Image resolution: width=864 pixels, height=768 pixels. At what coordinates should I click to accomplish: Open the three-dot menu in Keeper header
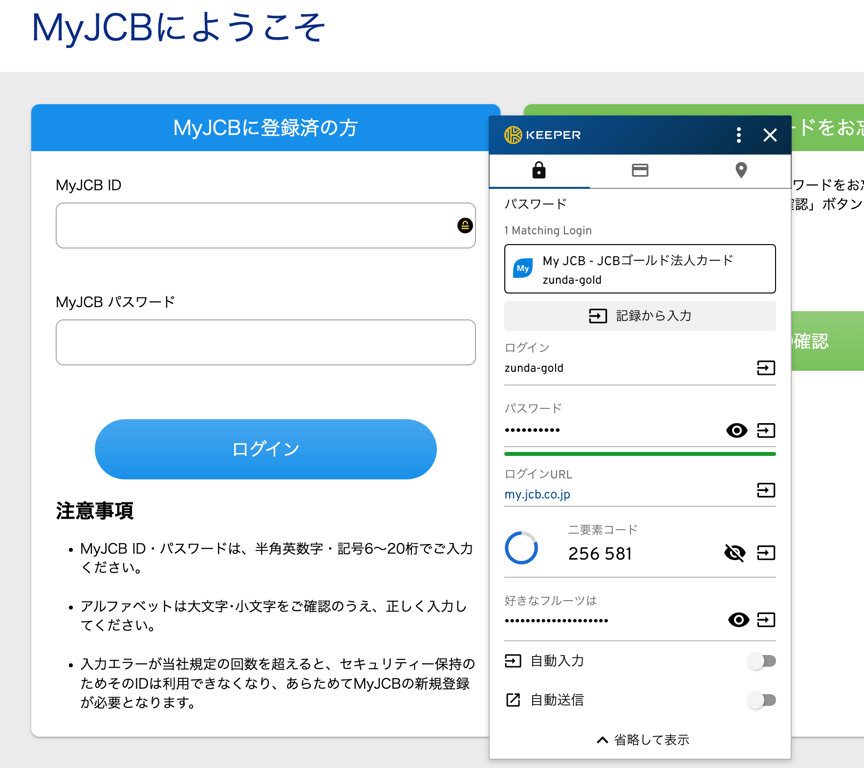click(x=738, y=134)
